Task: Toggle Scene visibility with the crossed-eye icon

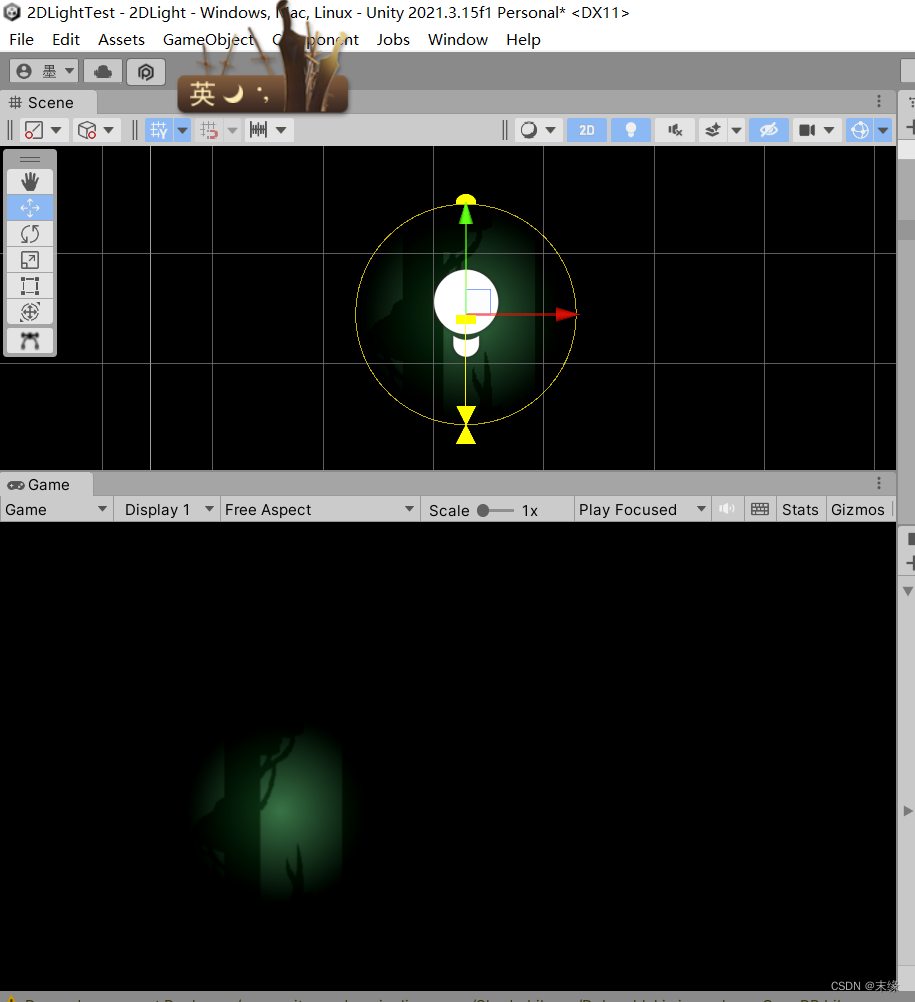Action: pyautogui.click(x=768, y=129)
